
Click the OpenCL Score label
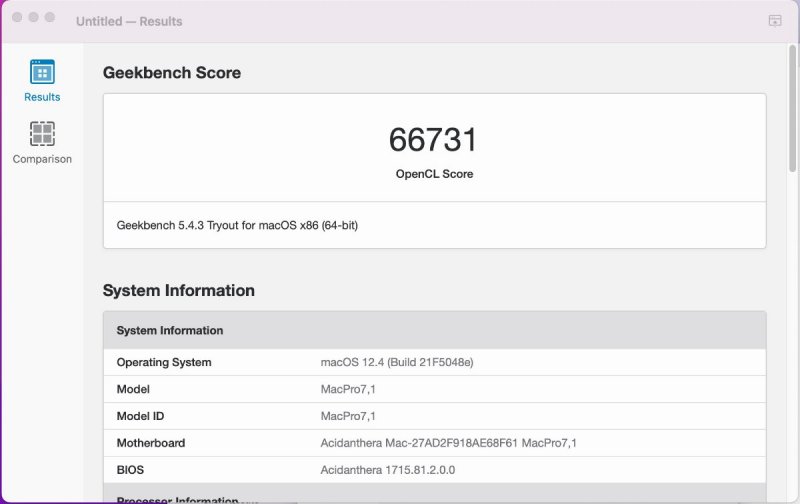point(434,174)
